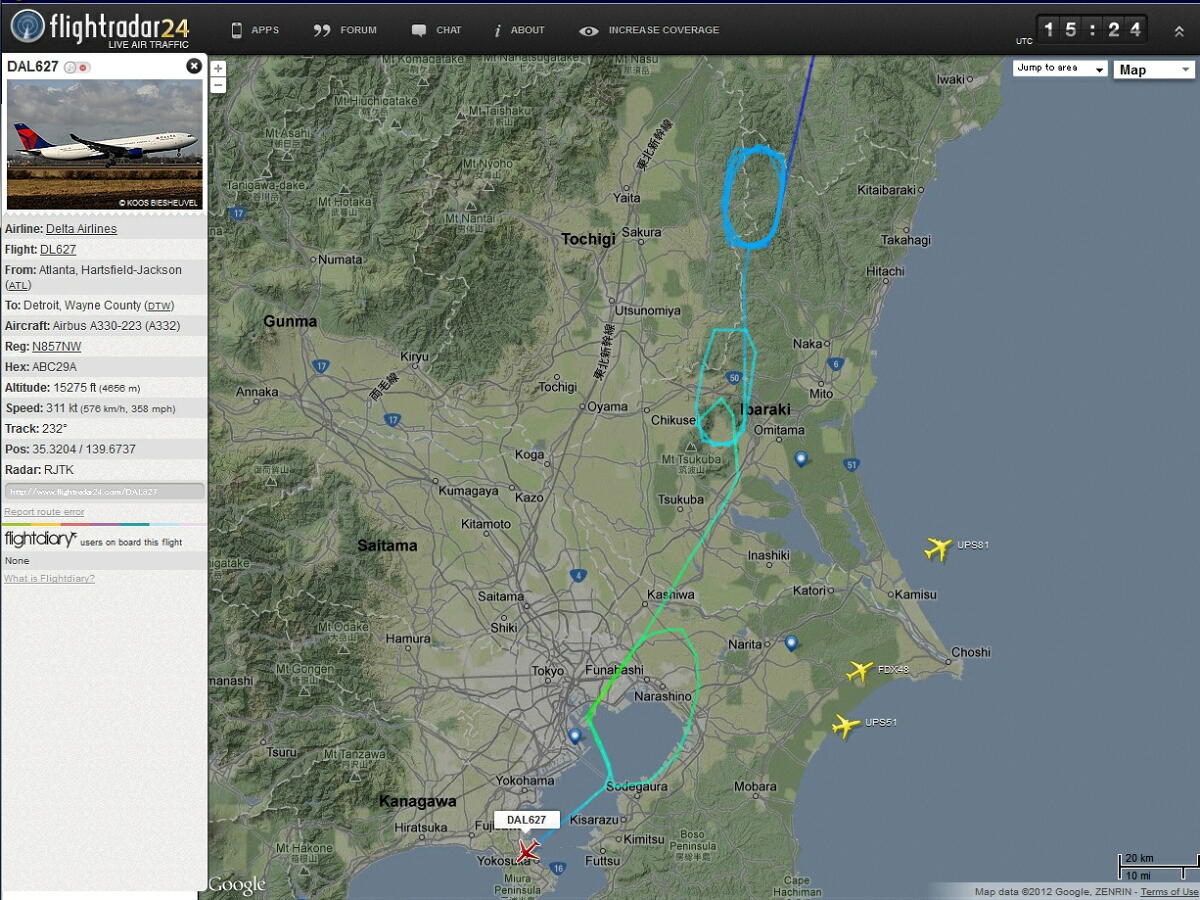Close the DAL627 flight info panel

tap(194, 66)
